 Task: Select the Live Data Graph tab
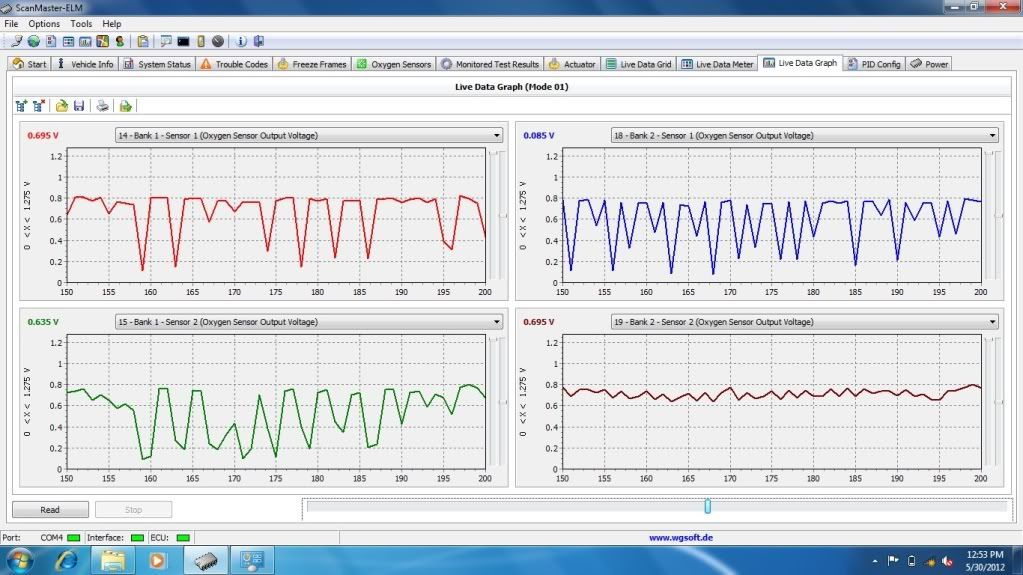tap(800, 63)
